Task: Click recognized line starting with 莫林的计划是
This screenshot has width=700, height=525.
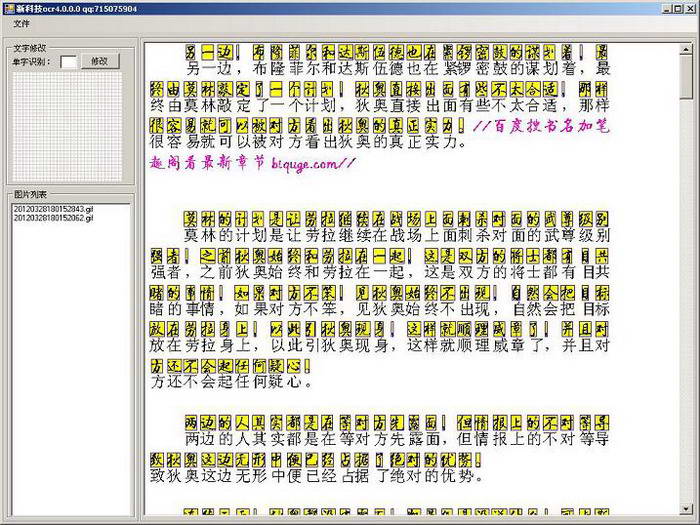Action: (397, 235)
